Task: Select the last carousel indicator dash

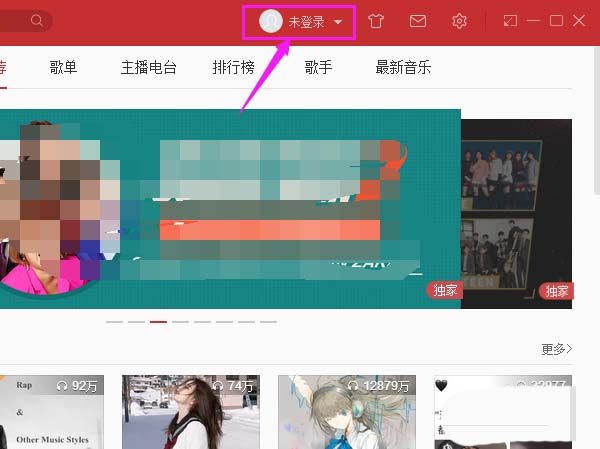Action: click(268, 322)
